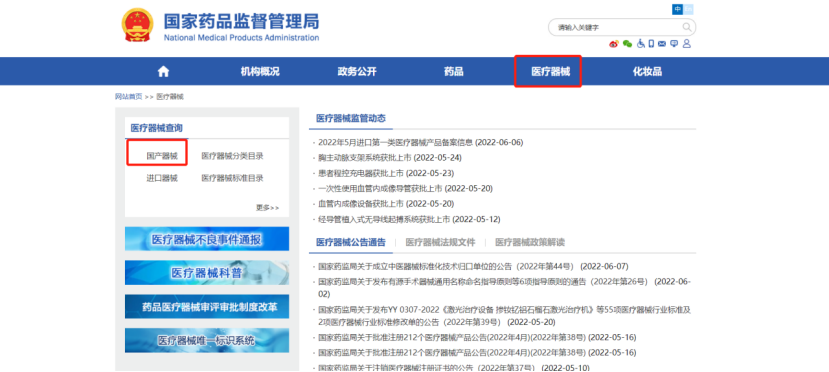Image resolution: width=829 pixels, height=372 pixels.
Task: Open the WeChat icon link
Action: tap(628, 44)
